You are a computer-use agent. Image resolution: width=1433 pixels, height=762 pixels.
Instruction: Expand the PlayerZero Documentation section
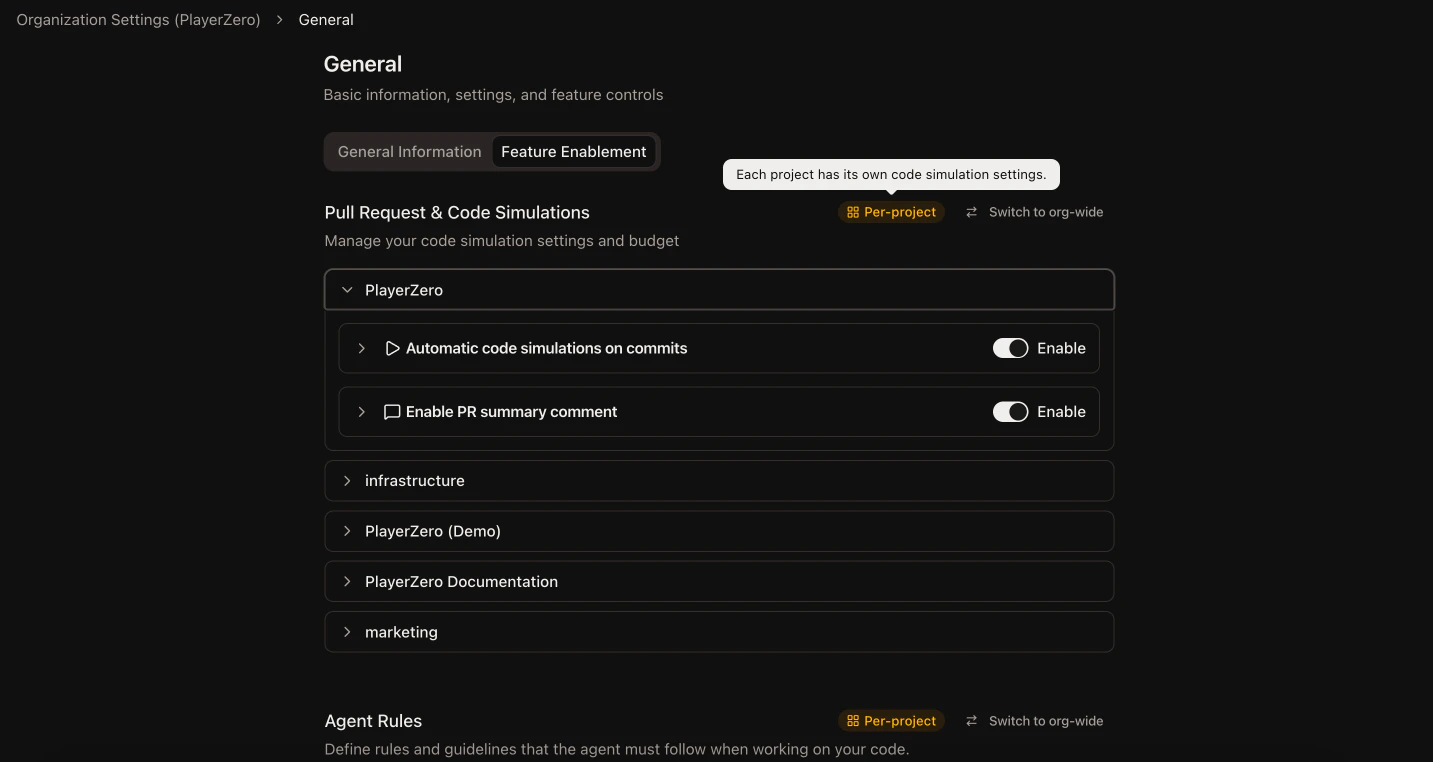coord(347,581)
